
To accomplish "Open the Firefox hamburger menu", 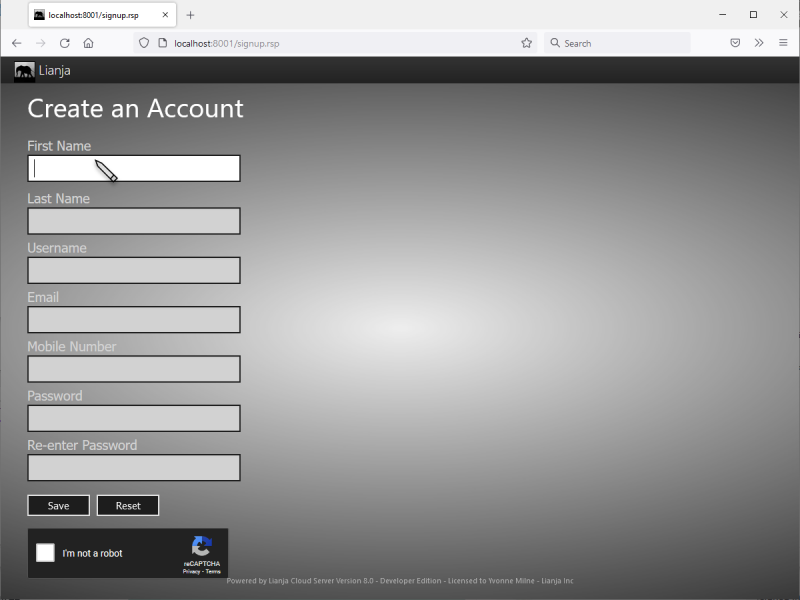I will pyautogui.click(x=784, y=42).
